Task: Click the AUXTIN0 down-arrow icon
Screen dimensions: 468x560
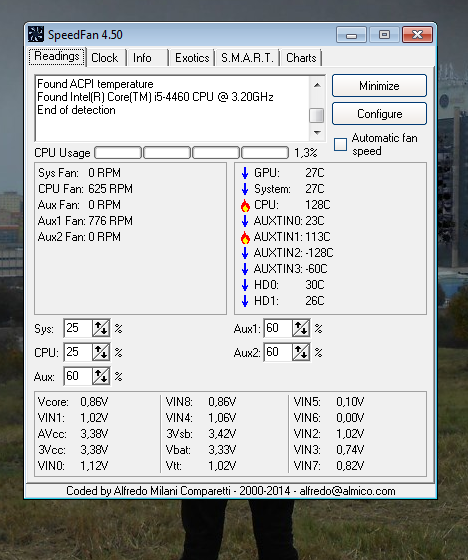Action: [245, 221]
